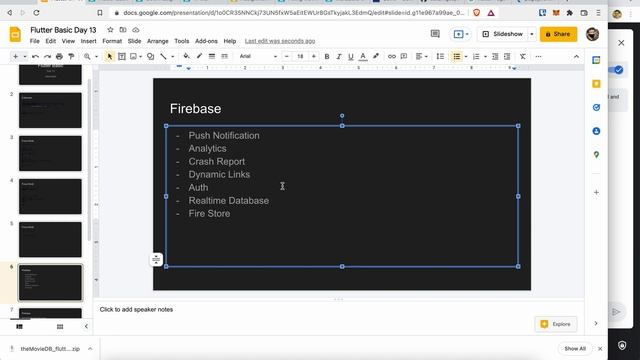Screen dimensions: 640x360
Task: Open the zoom level dropdown arrow
Action: 96,56
